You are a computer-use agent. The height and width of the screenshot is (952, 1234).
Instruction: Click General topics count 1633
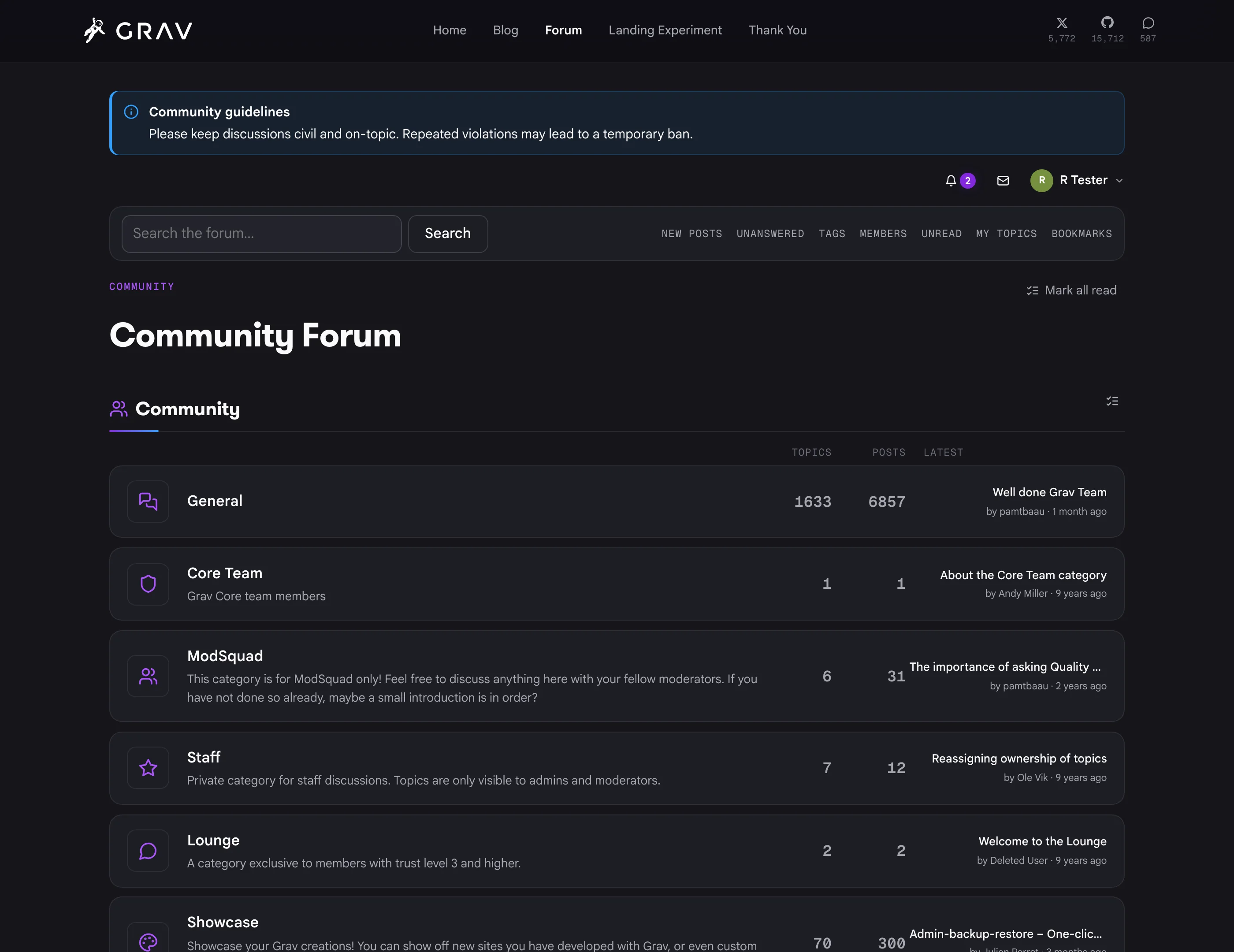point(813,502)
